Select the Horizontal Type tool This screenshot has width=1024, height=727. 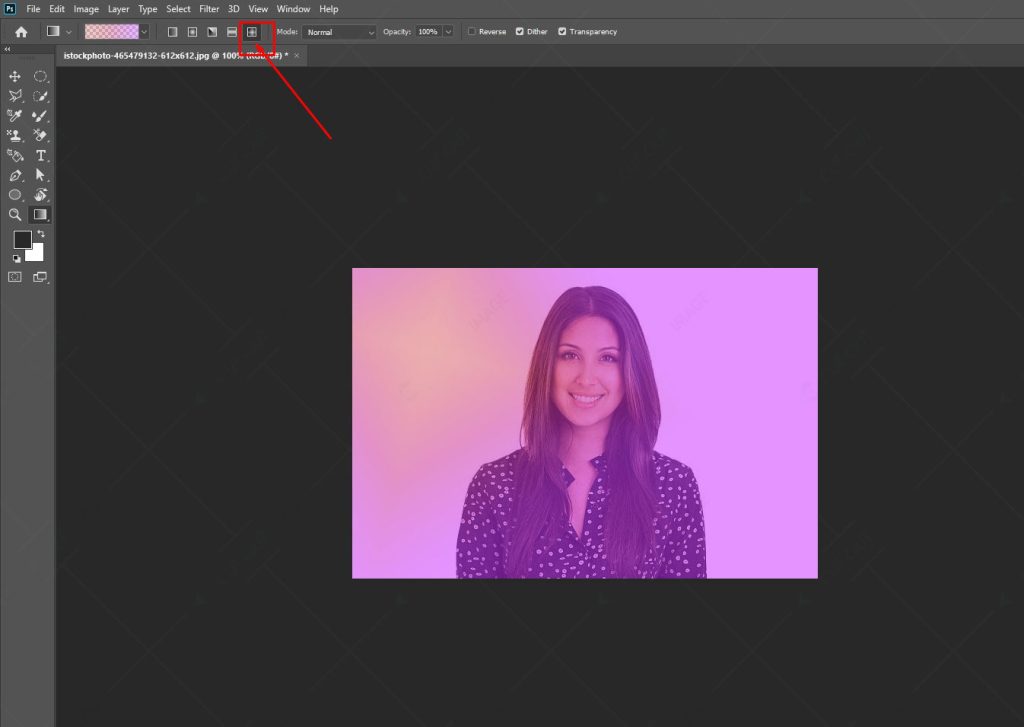pyautogui.click(x=40, y=155)
